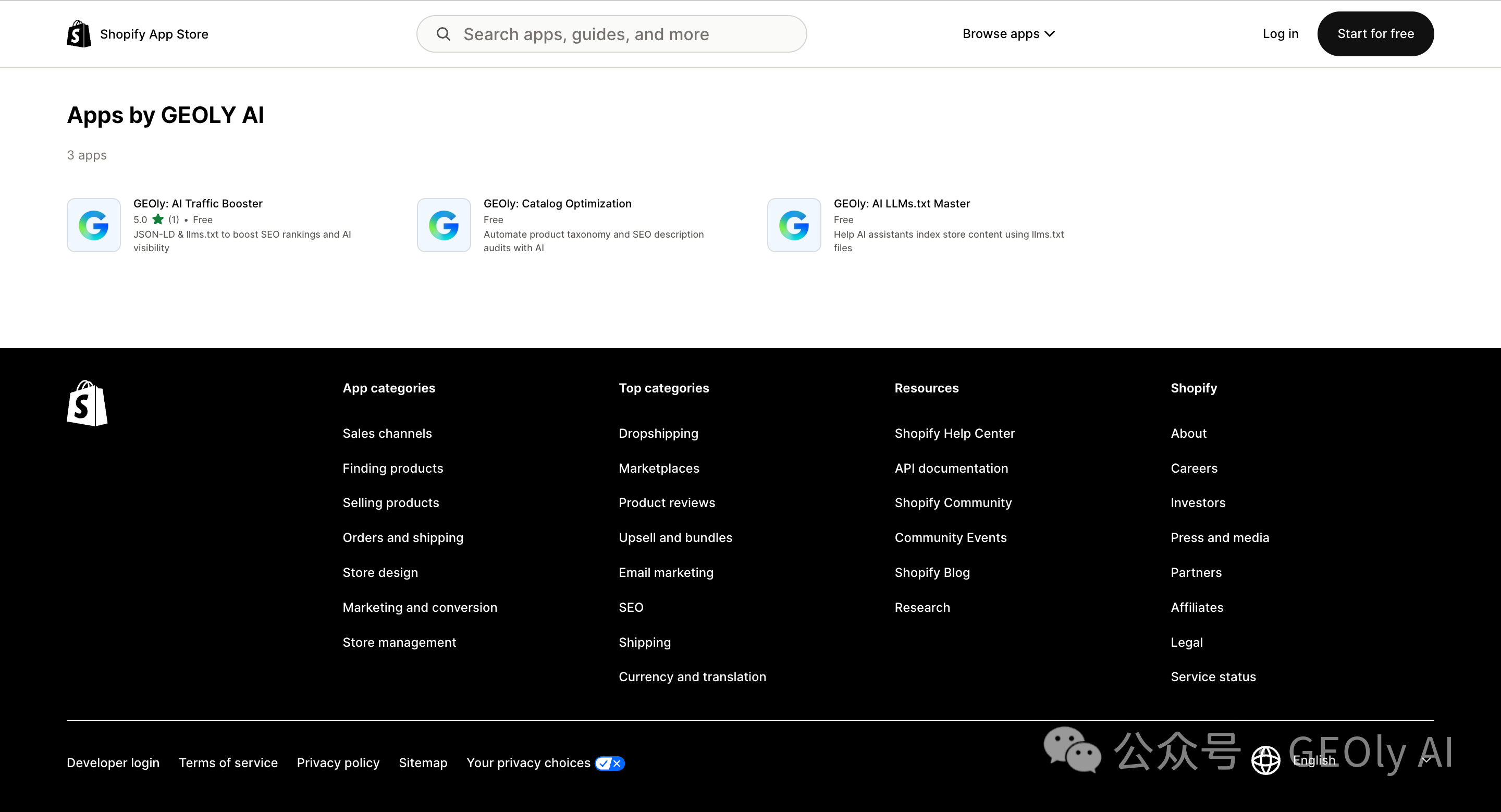Visit Store design category
The image size is (1501, 812).
click(x=380, y=573)
